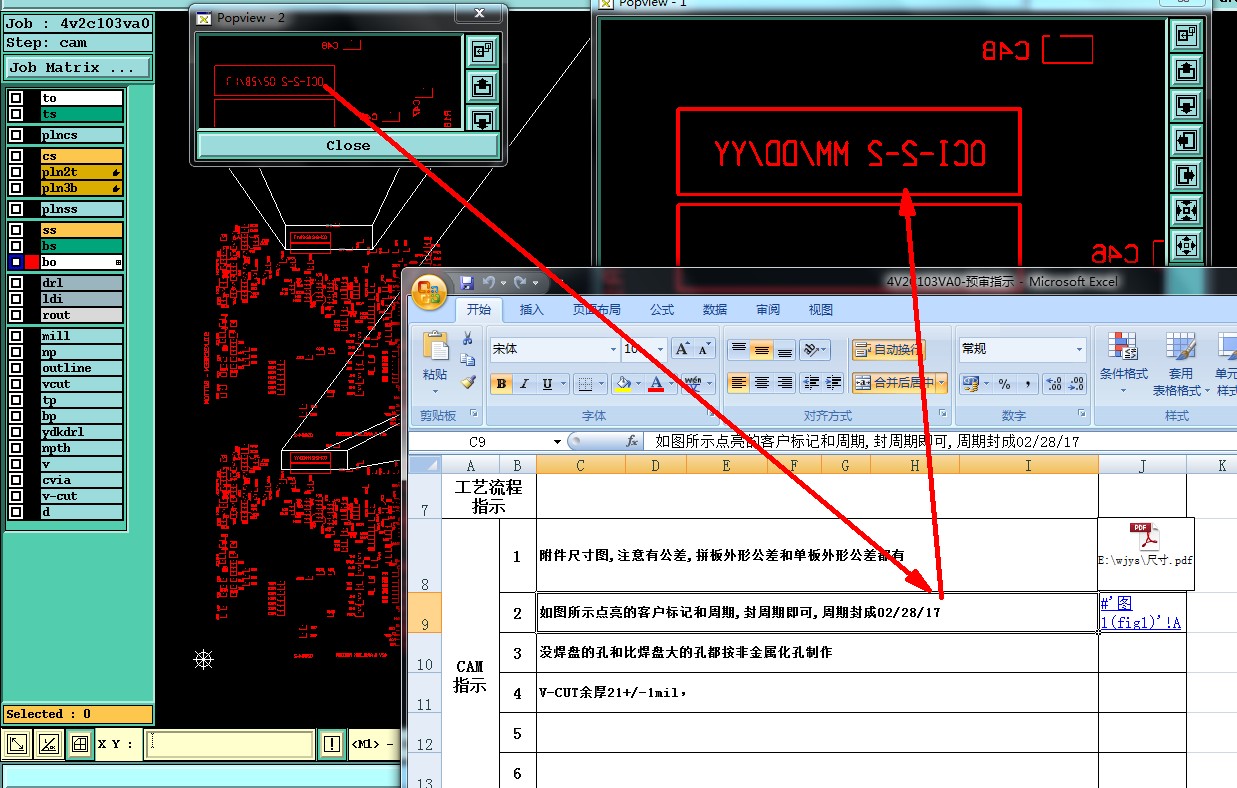
Task: Decrease decimal places
Action: click(1076, 384)
